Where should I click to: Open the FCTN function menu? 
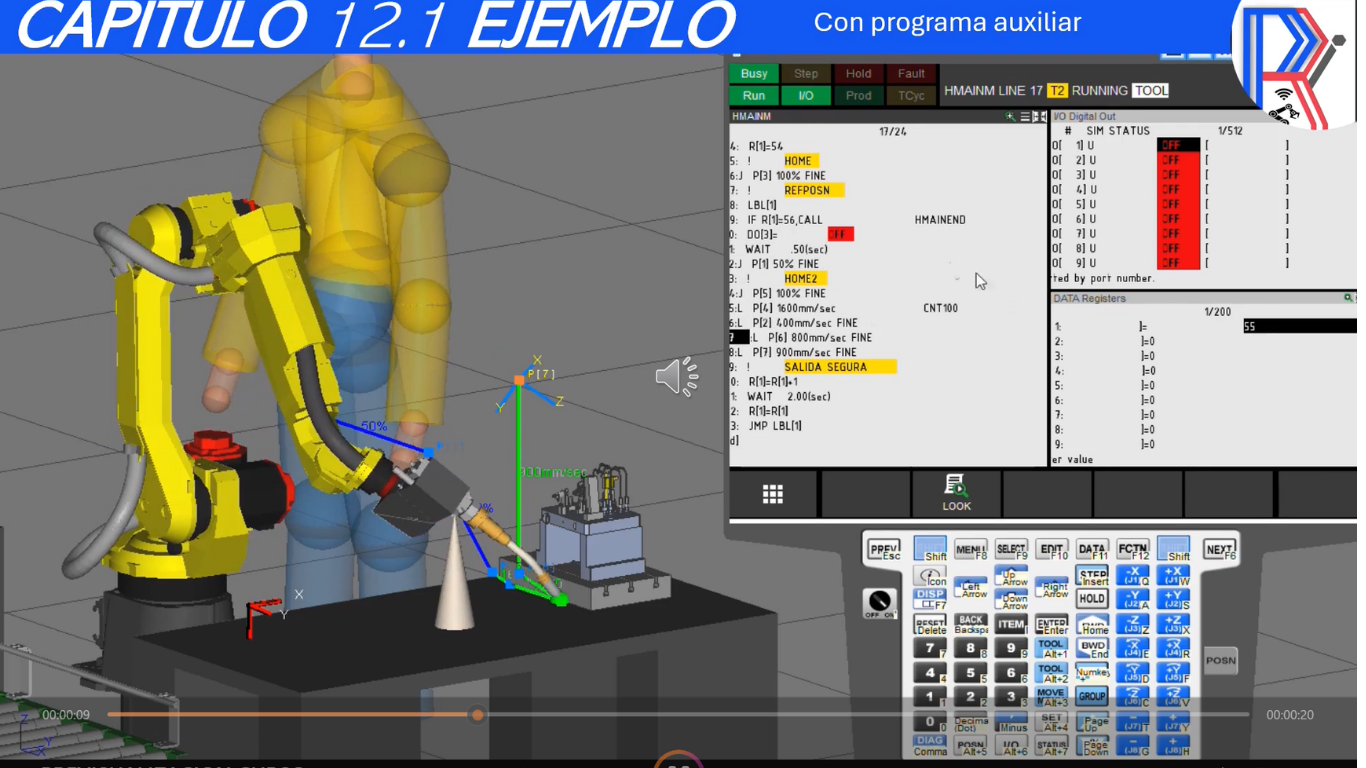(1133, 550)
